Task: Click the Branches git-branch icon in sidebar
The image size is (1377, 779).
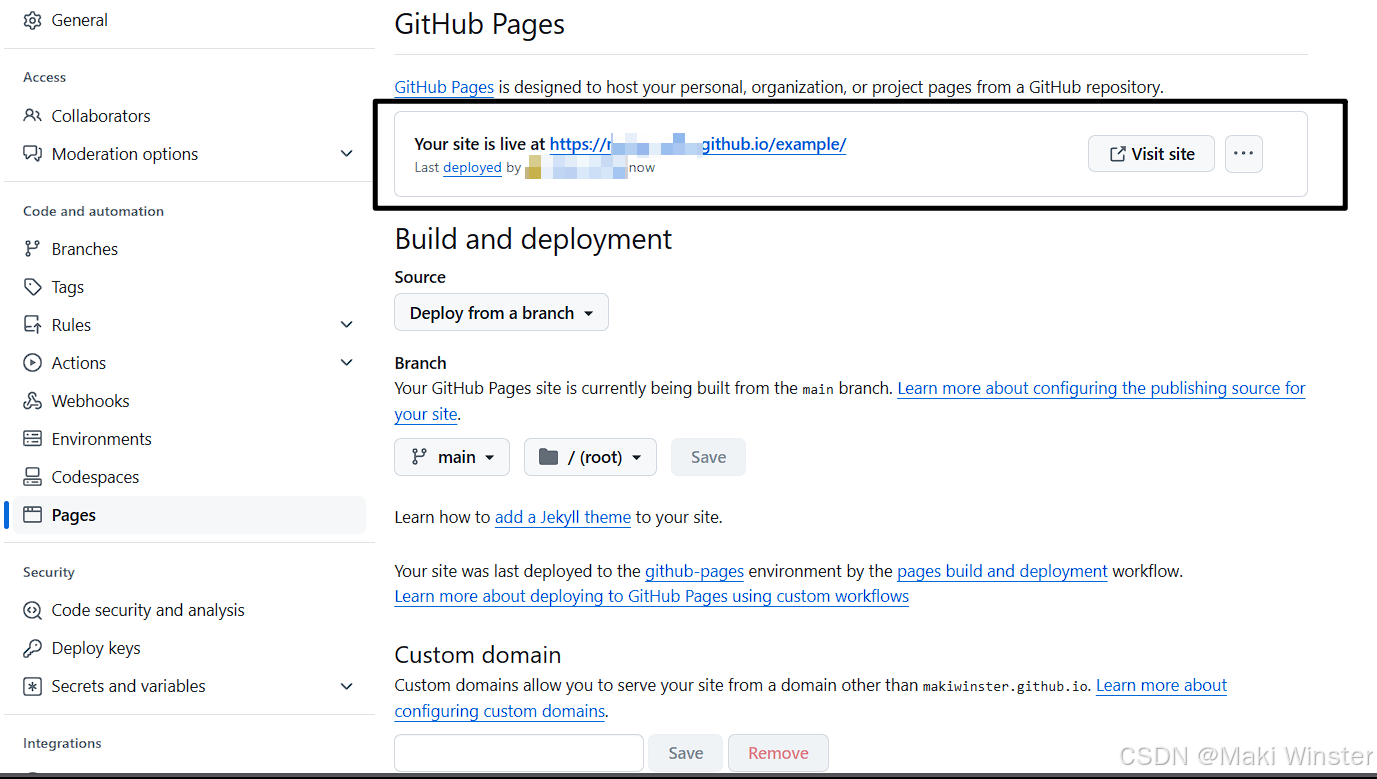Action: click(x=33, y=249)
